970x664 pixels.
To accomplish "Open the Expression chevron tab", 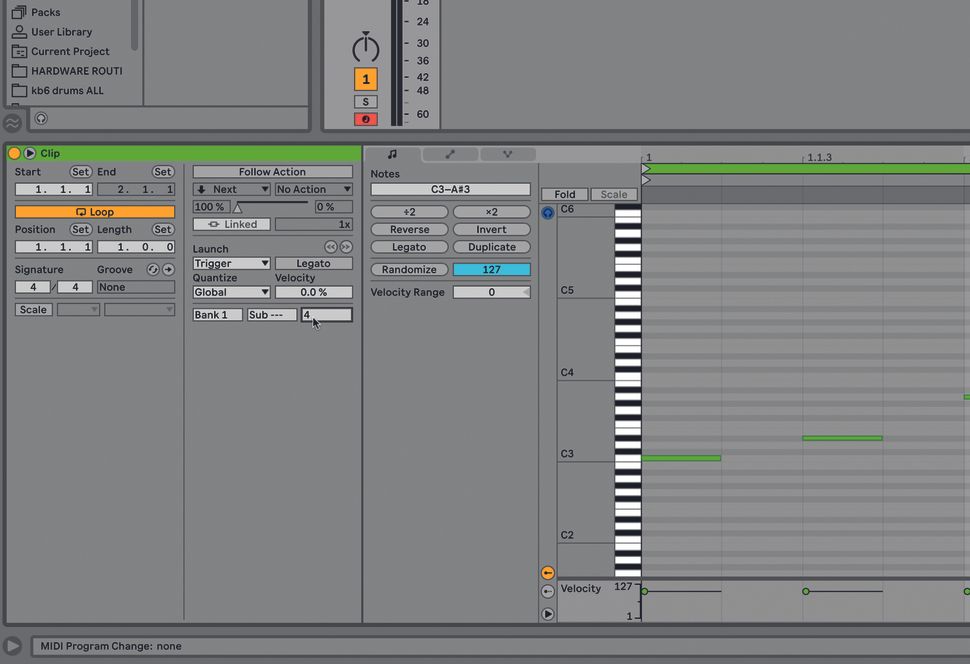I will (508, 154).
